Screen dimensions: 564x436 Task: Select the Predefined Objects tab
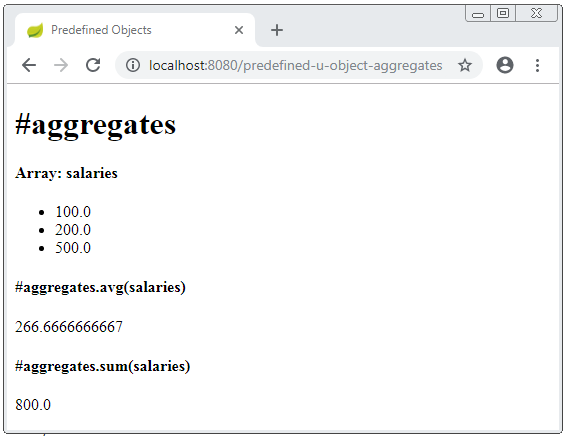135,30
